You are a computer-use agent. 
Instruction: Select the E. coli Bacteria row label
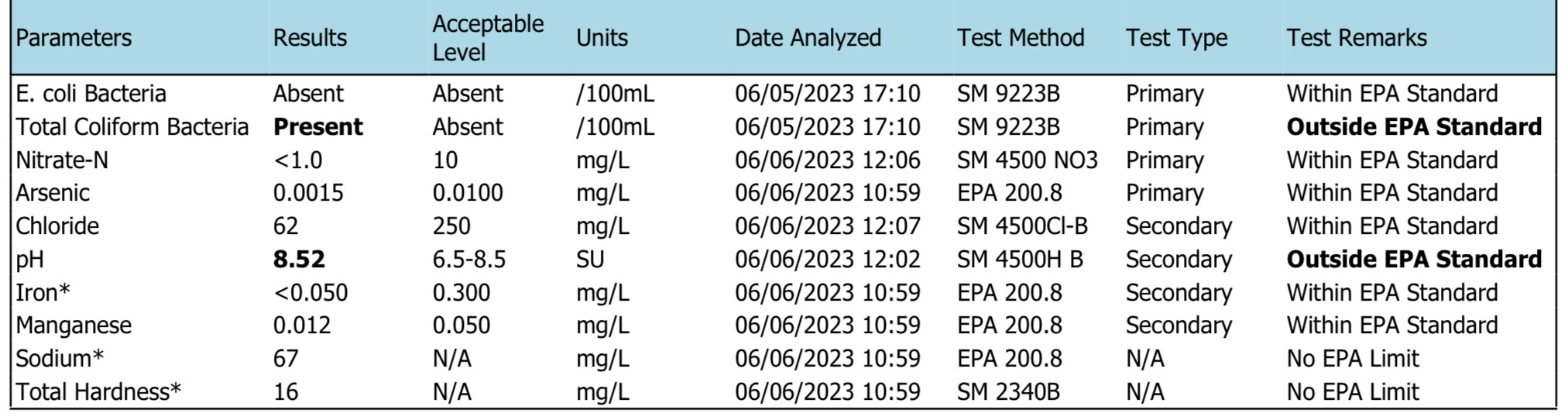click(x=91, y=94)
